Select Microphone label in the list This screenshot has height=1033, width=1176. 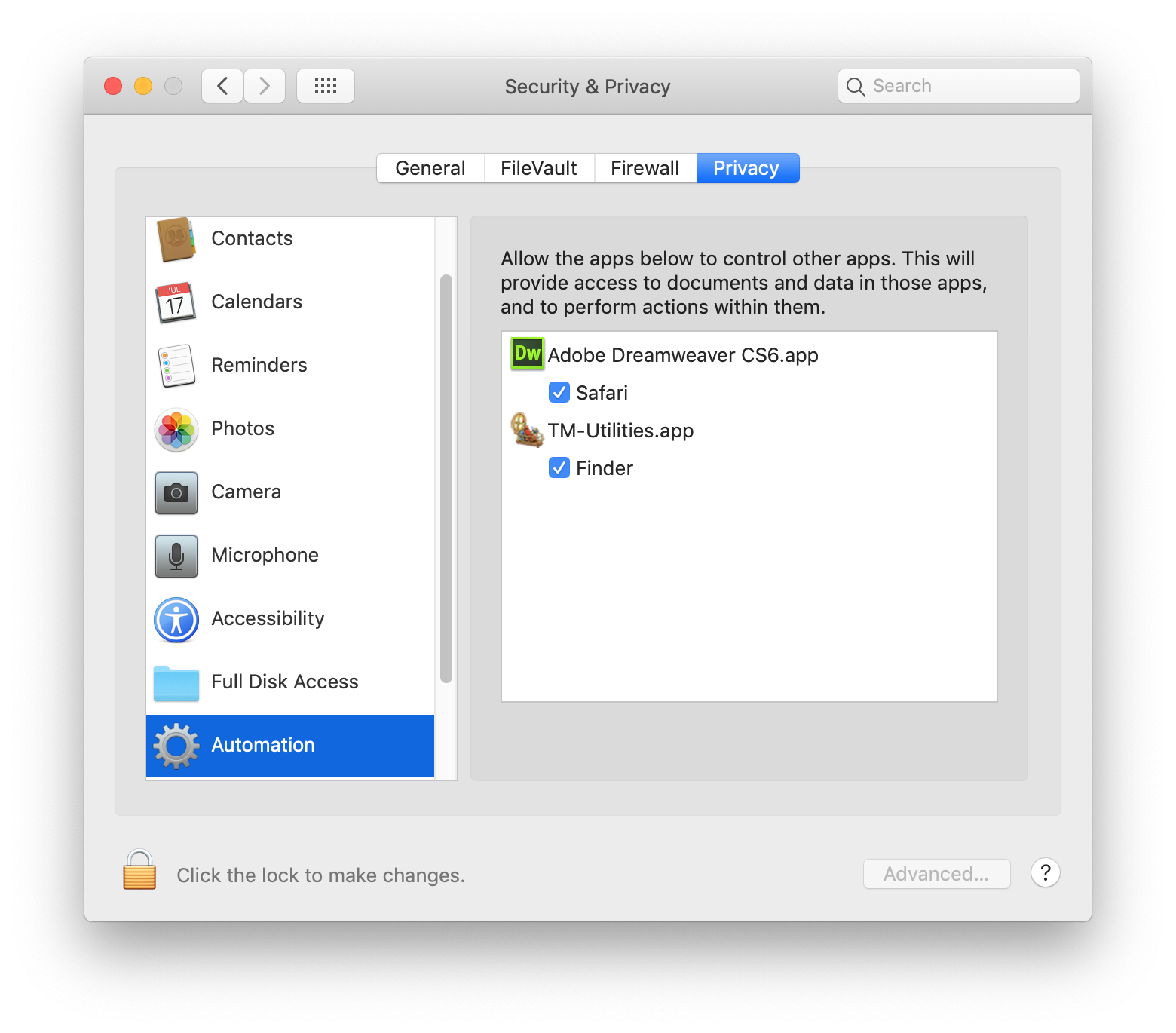point(265,555)
